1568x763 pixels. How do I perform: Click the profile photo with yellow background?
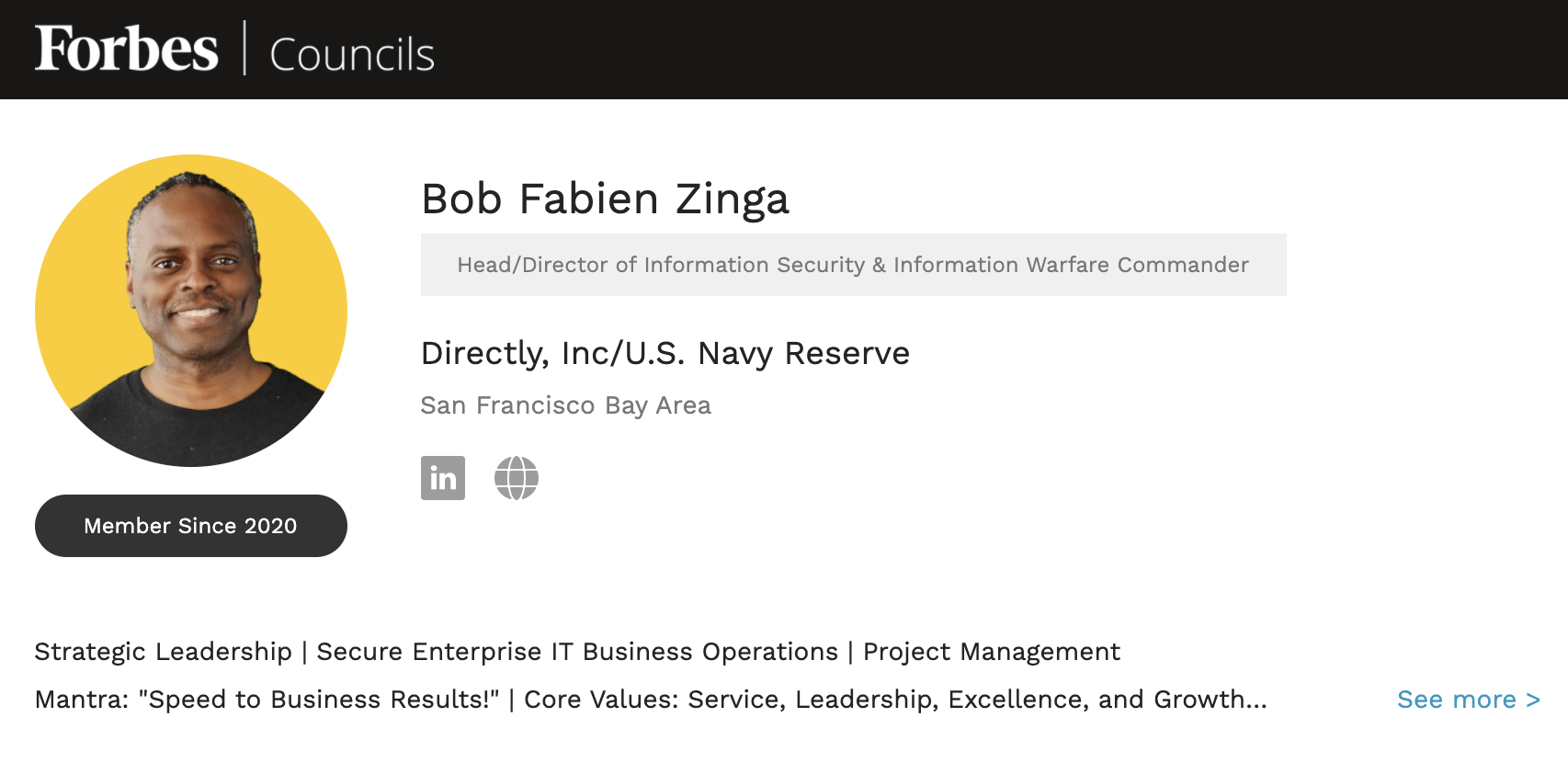[x=191, y=311]
